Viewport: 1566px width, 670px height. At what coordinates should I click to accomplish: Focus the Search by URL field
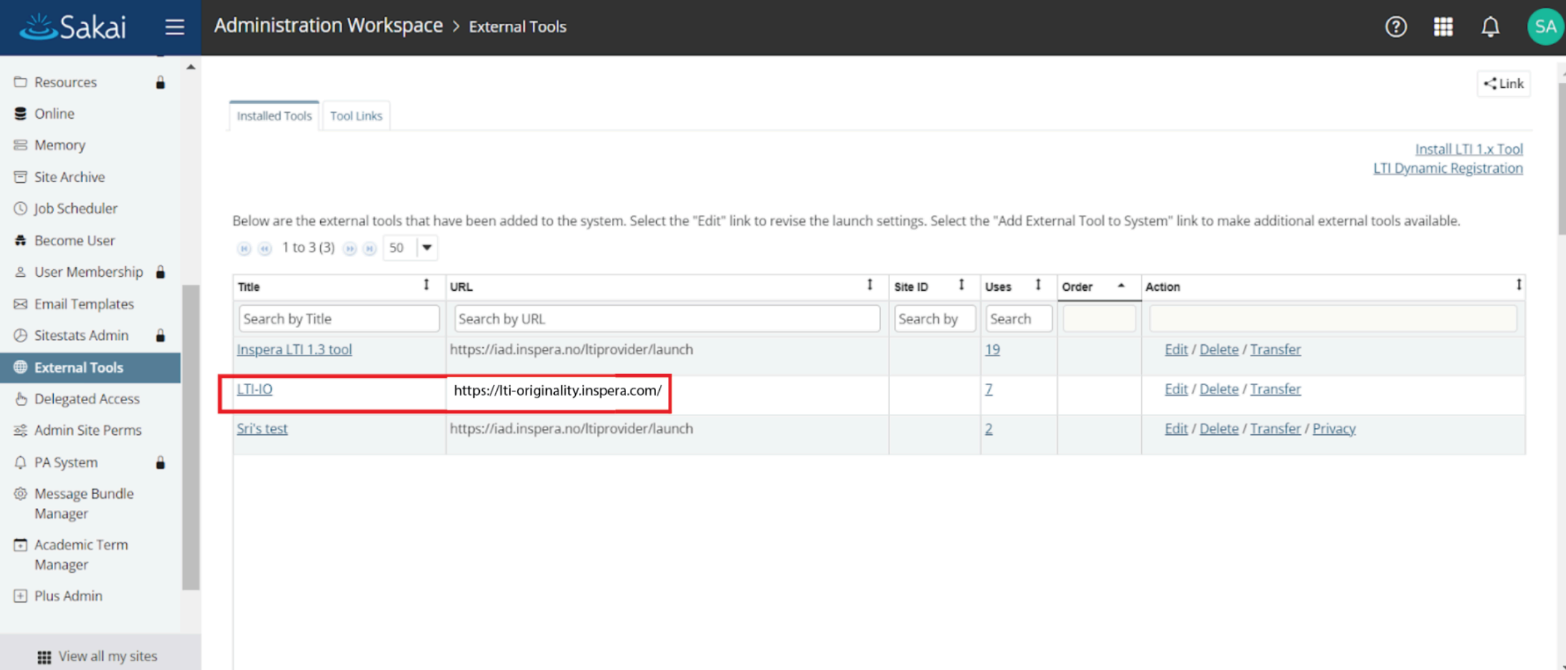coord(667,319)
